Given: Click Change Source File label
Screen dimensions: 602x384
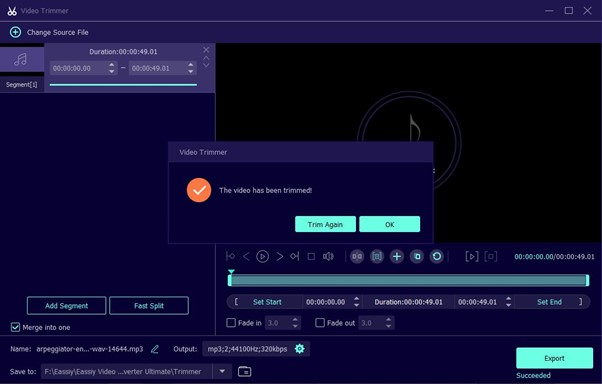Looking at the screenshot, I should point(58,33).
